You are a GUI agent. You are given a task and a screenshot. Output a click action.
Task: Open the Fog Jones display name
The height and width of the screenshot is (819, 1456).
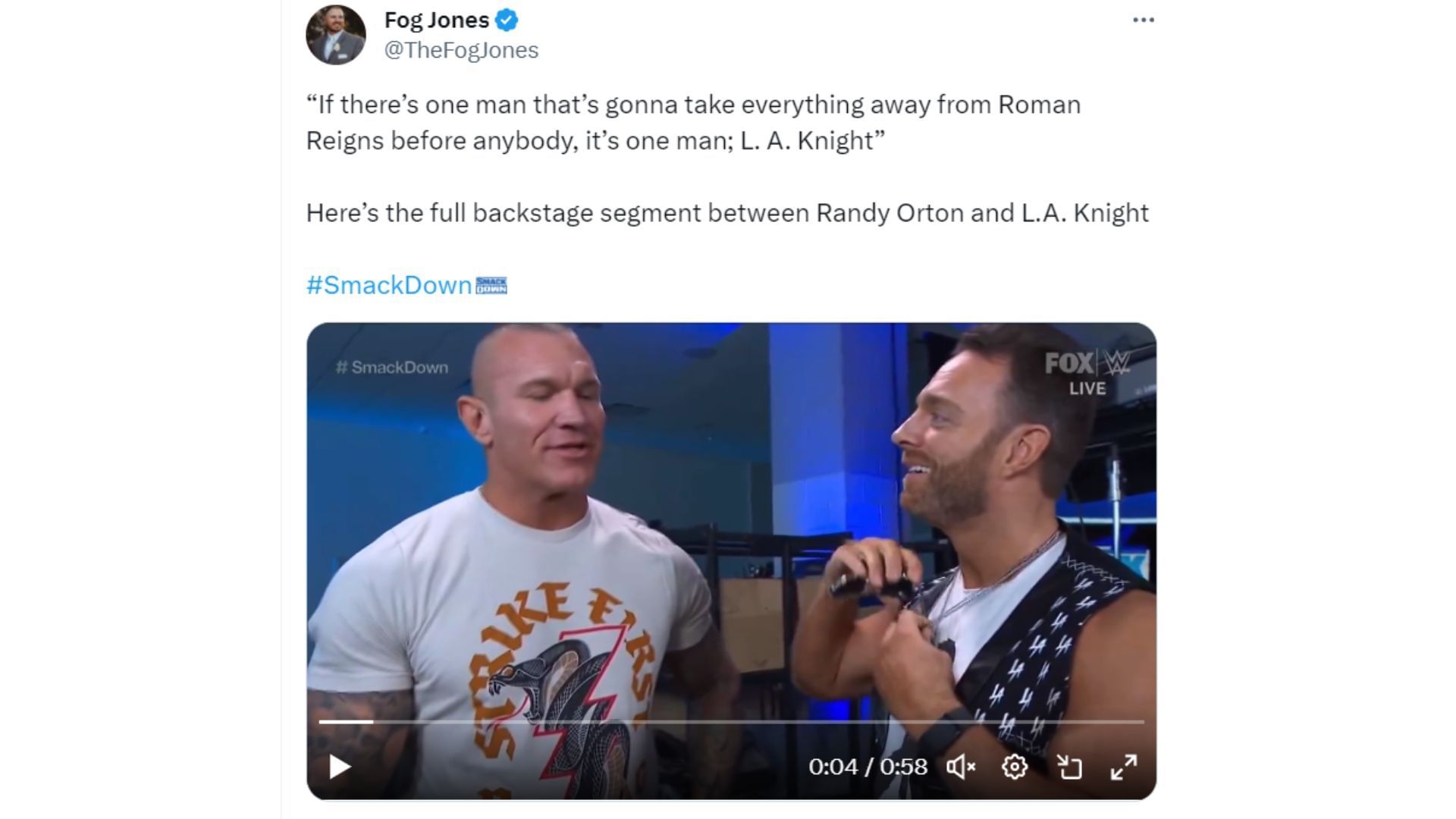pos(437,20)
